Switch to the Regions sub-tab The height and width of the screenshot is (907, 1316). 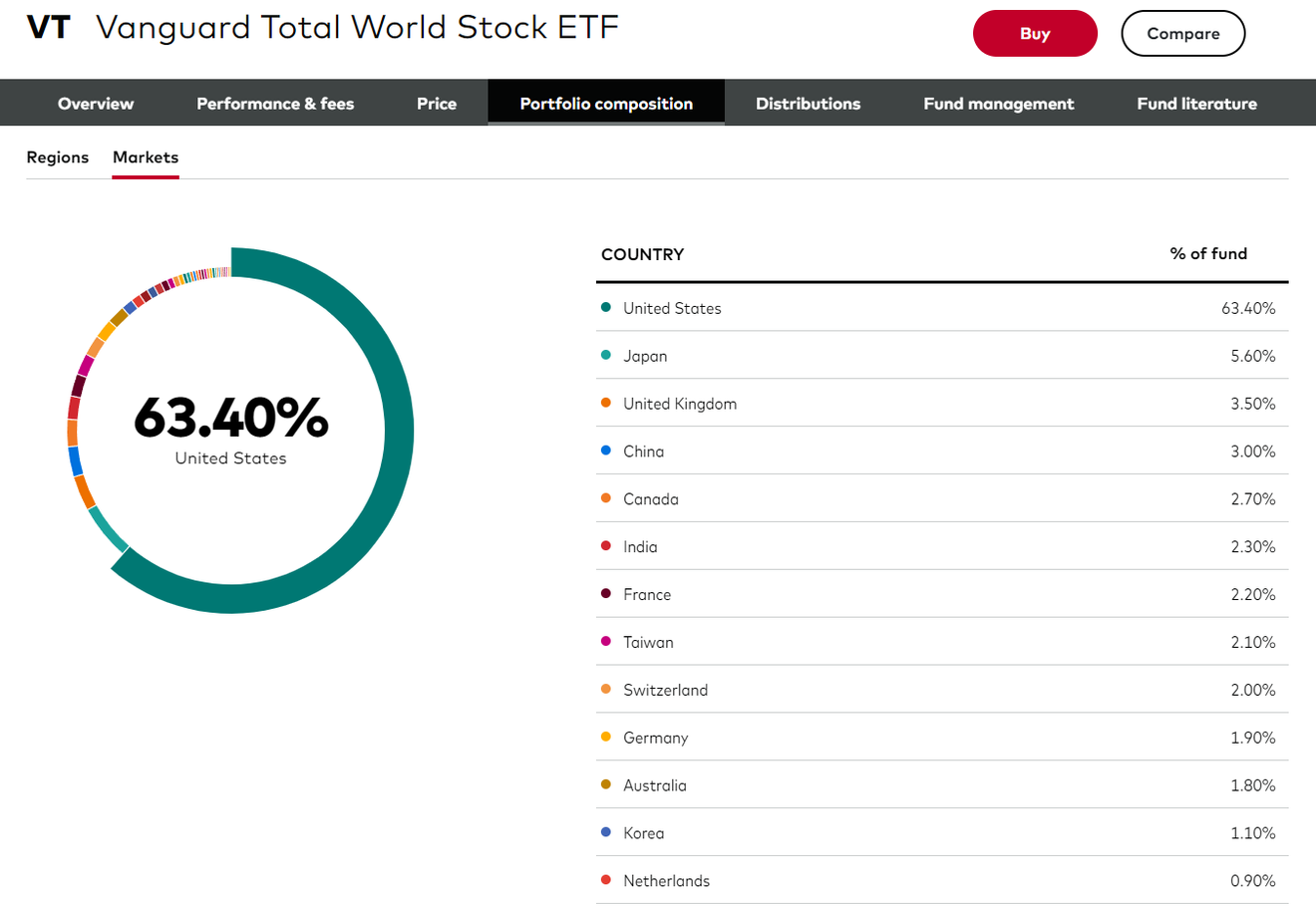58,157
